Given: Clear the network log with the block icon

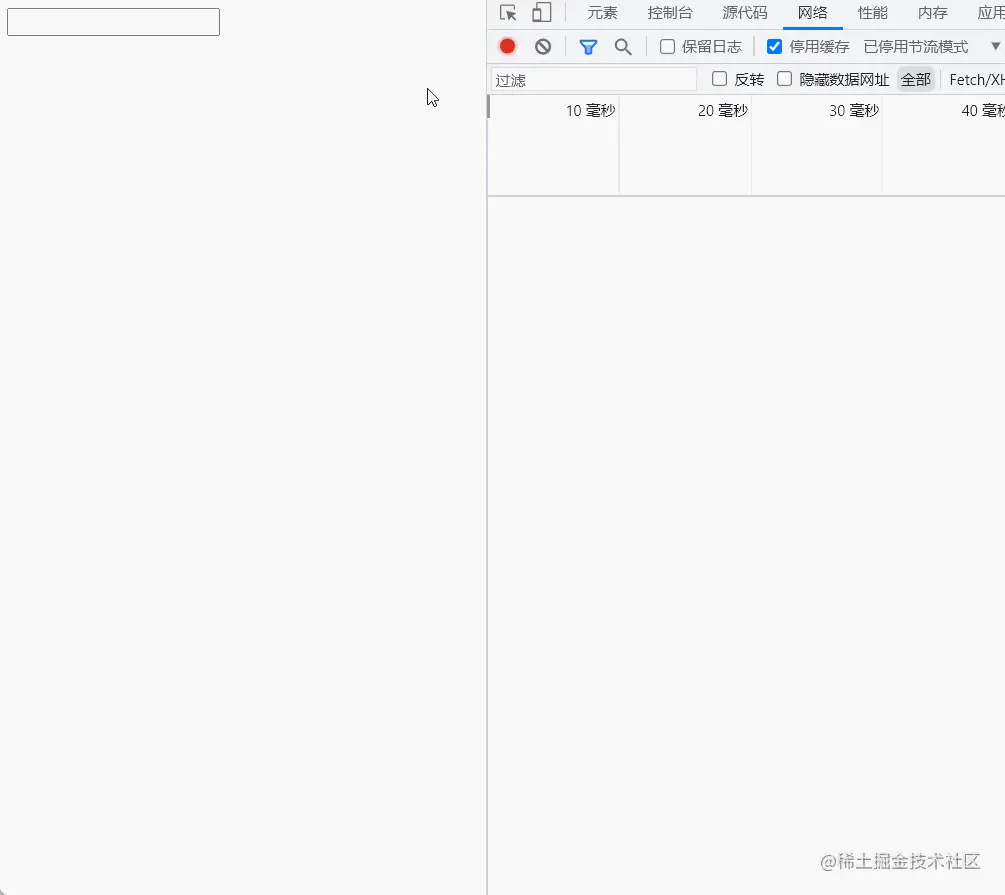Looking at the screenshot, I should pyautogui.click(x=542, y=46).
